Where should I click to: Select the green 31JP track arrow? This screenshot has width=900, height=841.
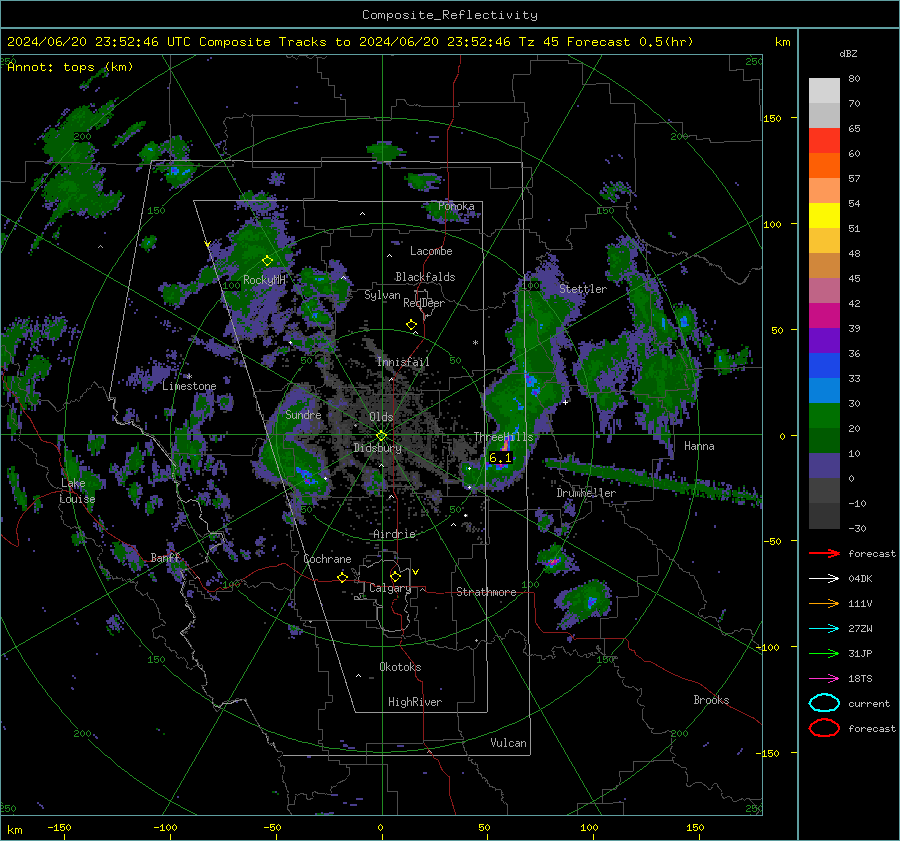click(824, 653)
